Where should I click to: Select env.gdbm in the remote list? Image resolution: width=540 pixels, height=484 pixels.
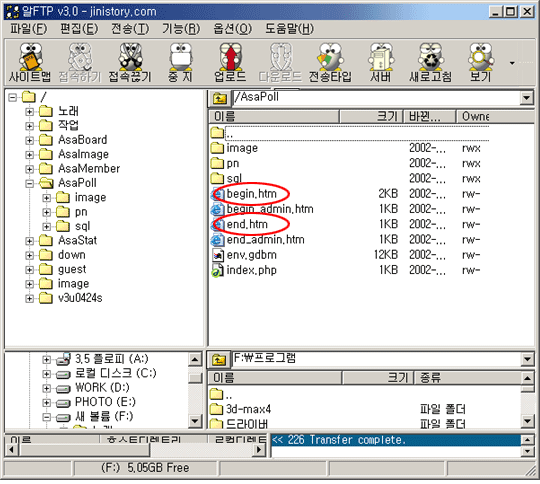click(x=252, y=255)
